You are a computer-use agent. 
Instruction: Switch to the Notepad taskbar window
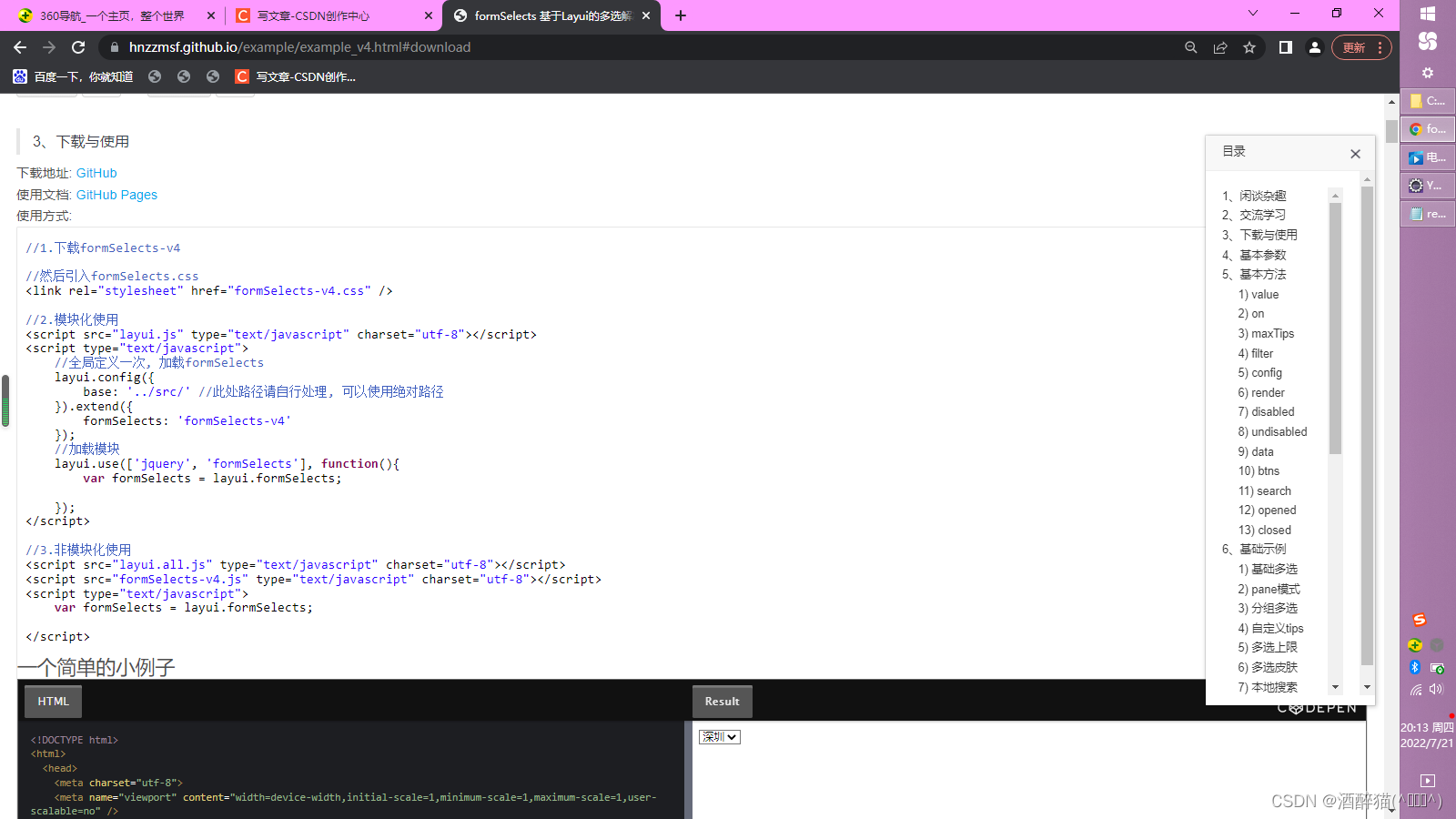point(1428,214)
